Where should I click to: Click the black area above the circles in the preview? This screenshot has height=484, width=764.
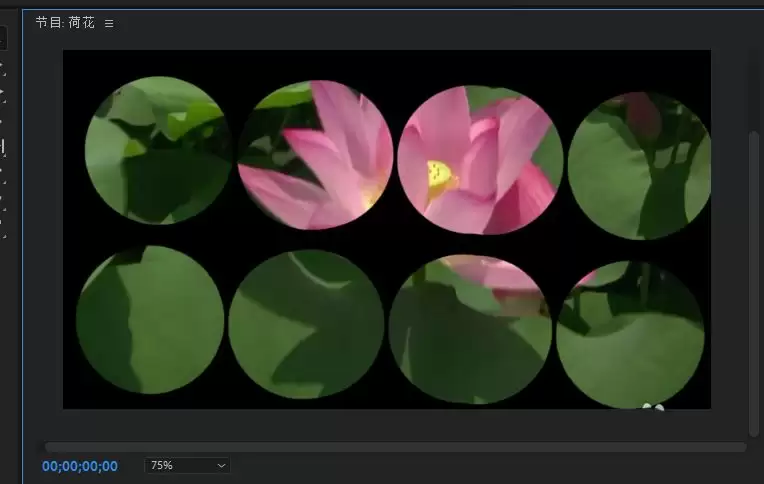(387, 62)
